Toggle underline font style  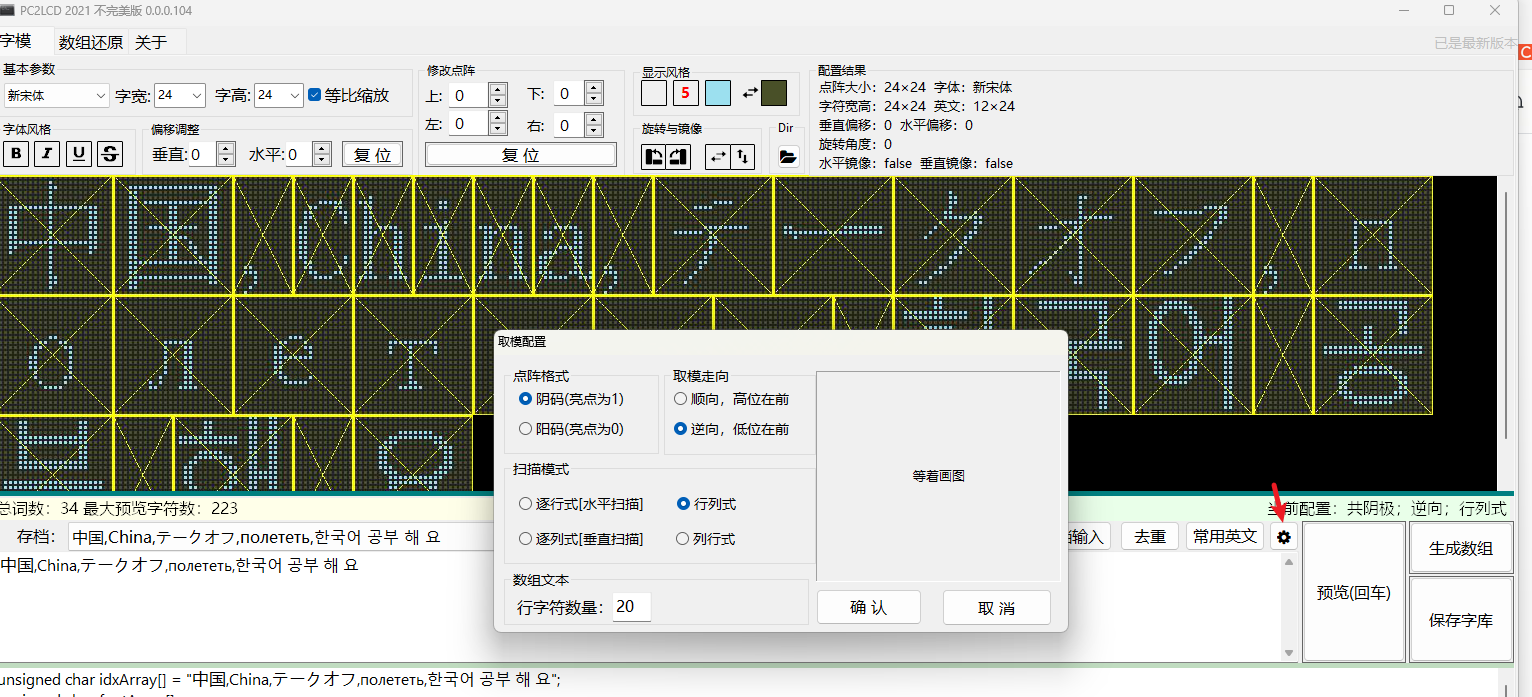point(79,154)
